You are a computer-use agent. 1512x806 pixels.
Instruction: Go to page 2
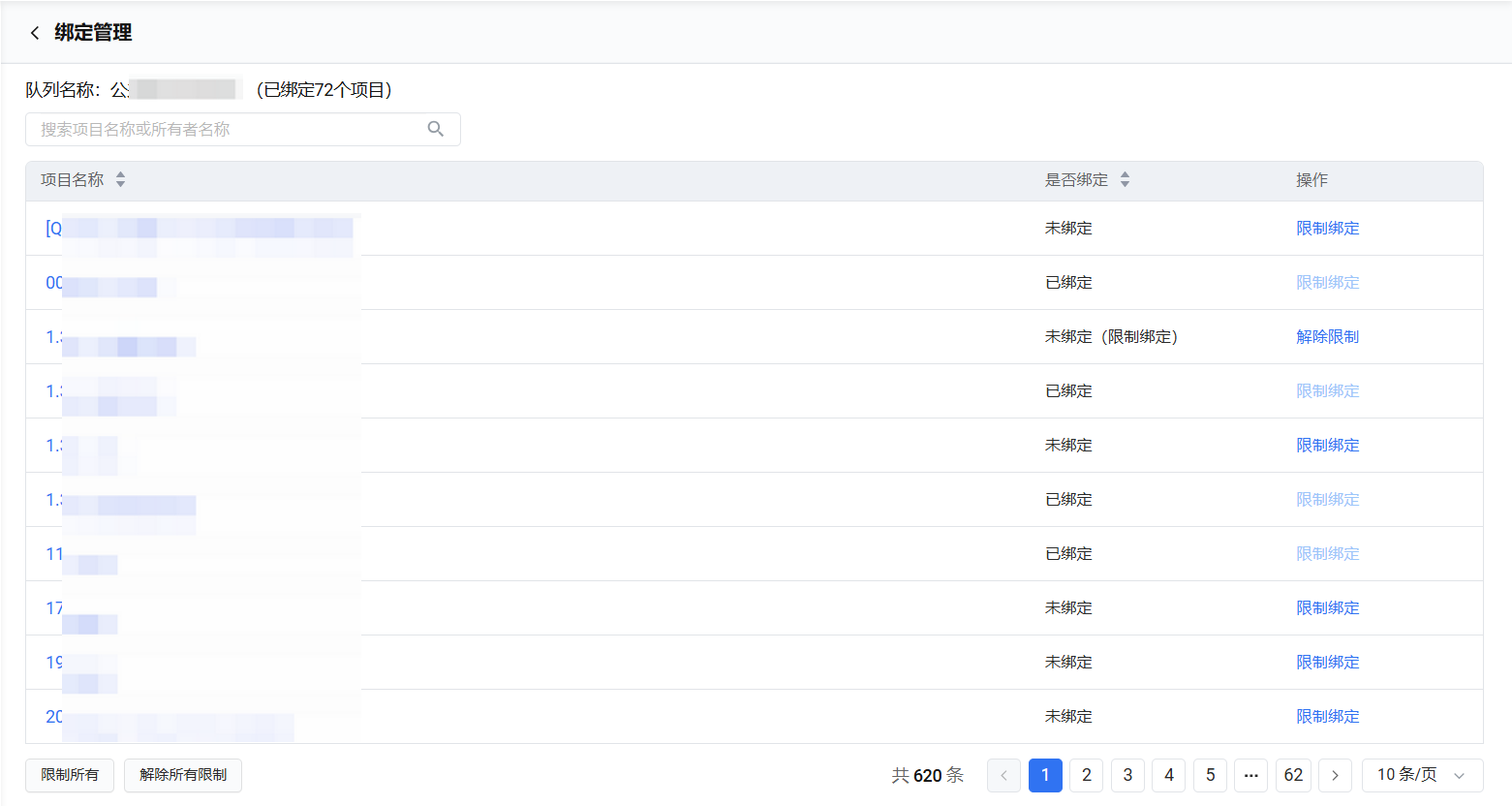click(1087, 775)
